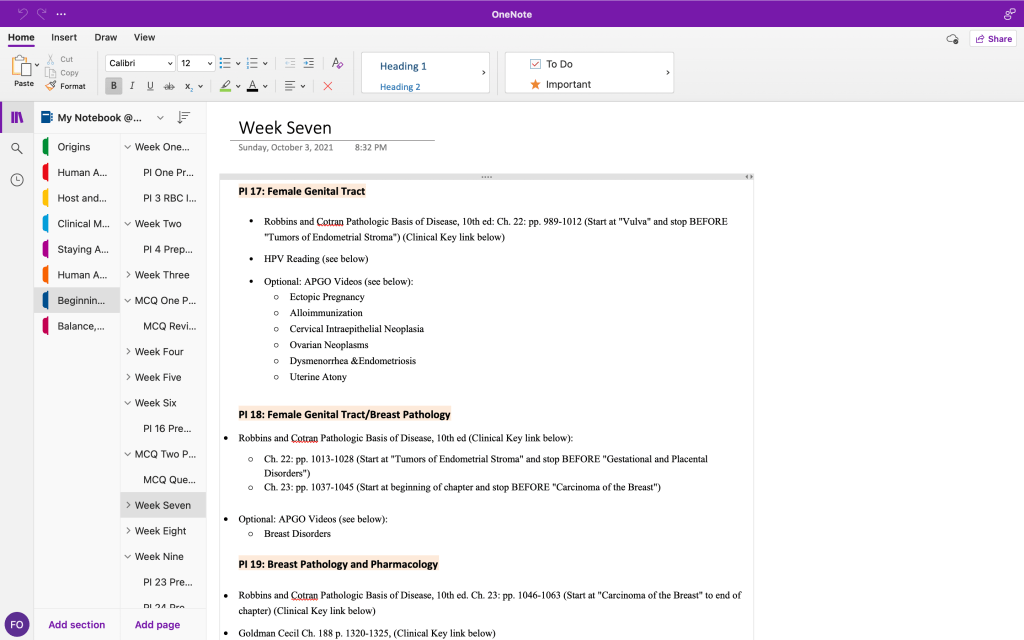Screen dimensions: 1024x640
Task: Open recent notes clock icon
Action: 17,180
